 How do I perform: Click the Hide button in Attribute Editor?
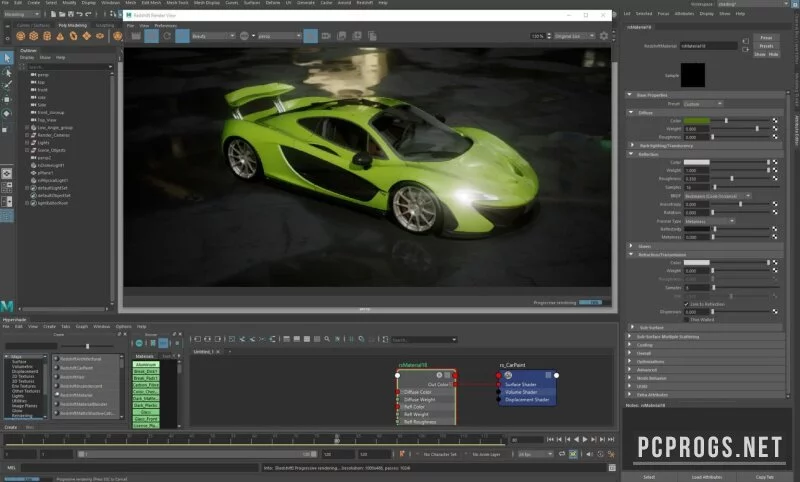(773, 54)
